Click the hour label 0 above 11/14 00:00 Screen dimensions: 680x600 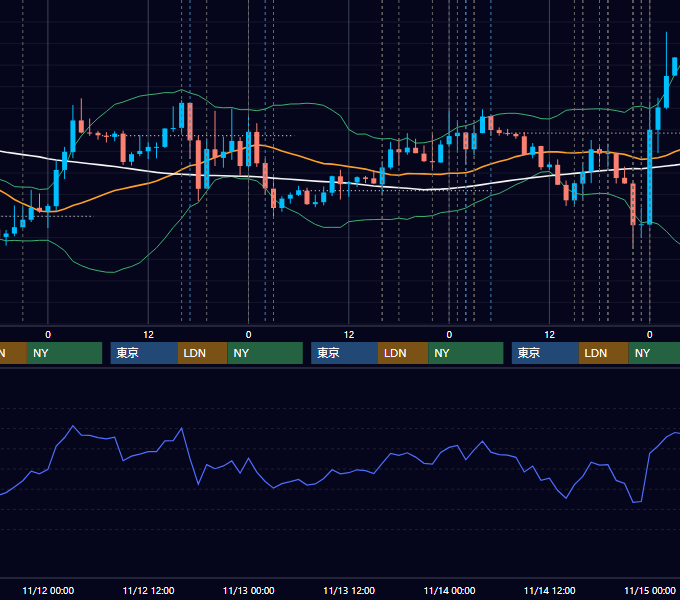coord(449,335)
